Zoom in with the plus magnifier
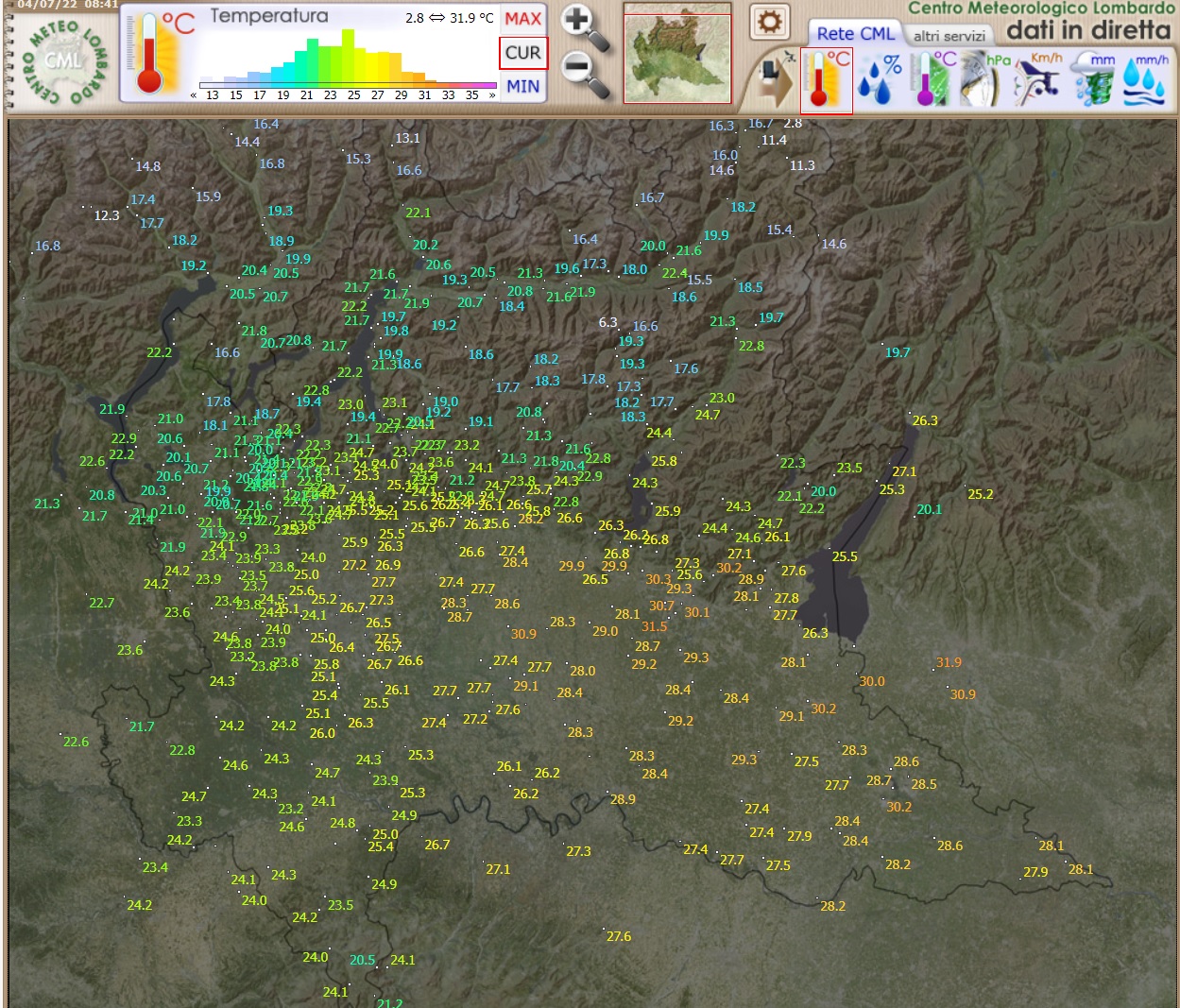 pyautogui.click(x=583, y=26)
